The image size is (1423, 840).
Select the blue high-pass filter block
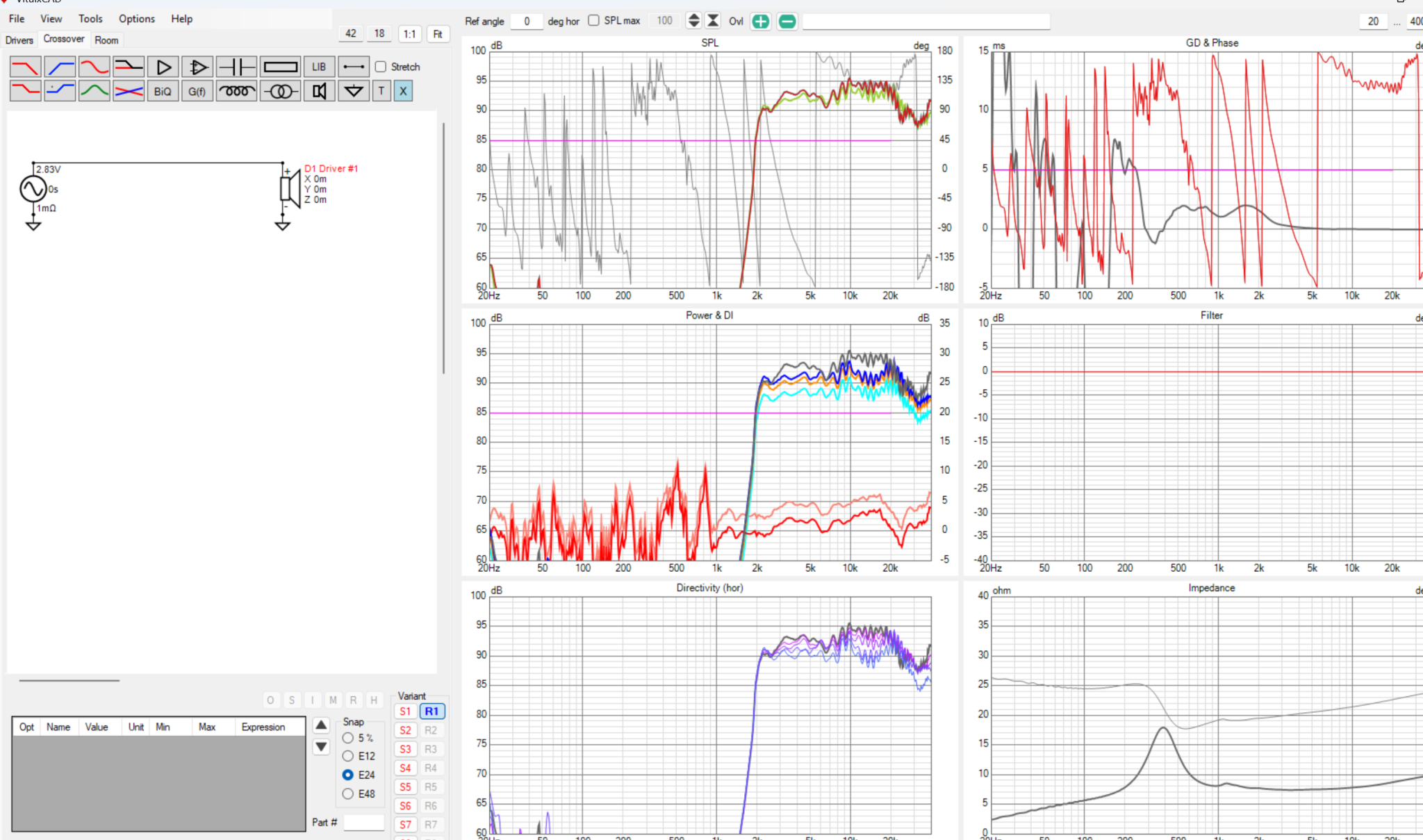click(60, 67)
